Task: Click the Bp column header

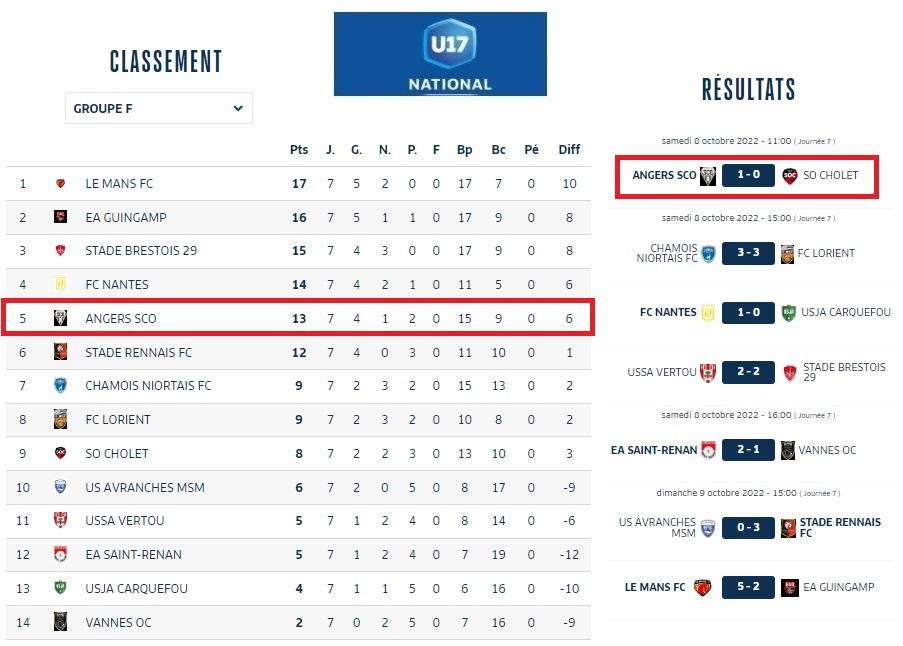Action: [465, 150]
